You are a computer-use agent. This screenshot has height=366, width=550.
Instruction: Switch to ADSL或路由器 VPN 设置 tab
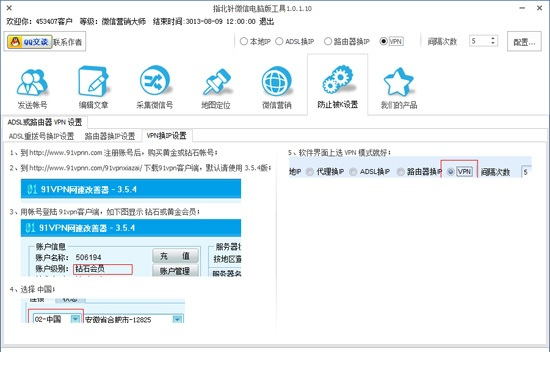[x=45, y=122]
